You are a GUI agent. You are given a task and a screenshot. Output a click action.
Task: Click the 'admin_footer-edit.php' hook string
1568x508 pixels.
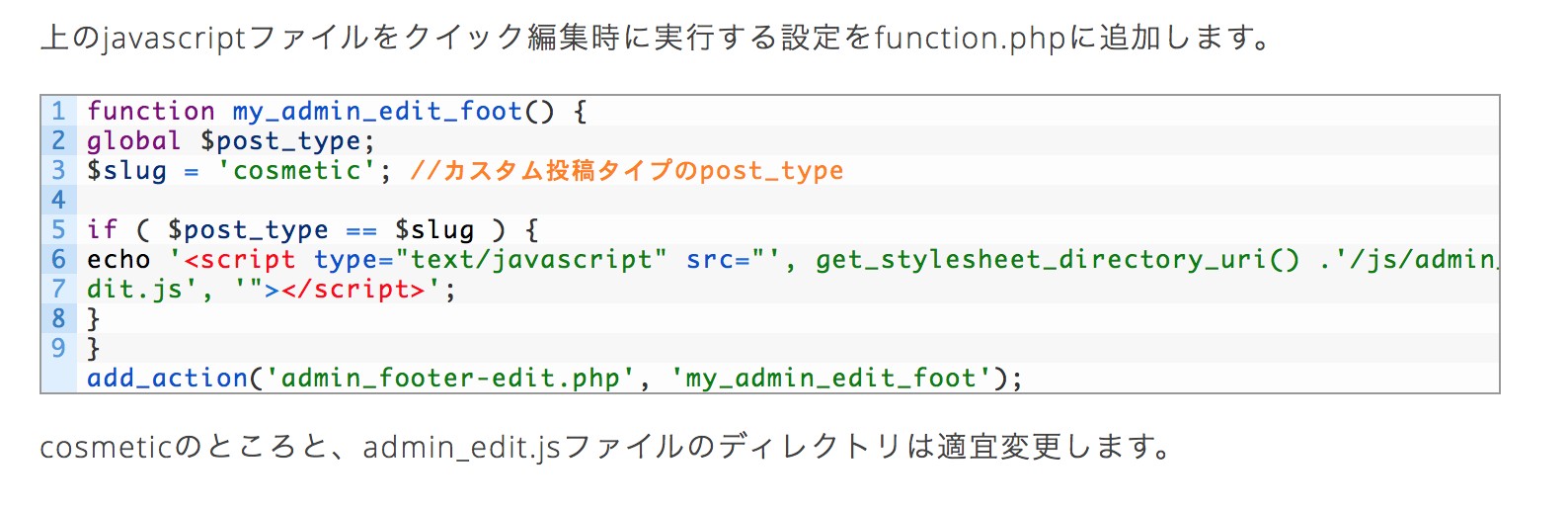(x=450, y=378)
